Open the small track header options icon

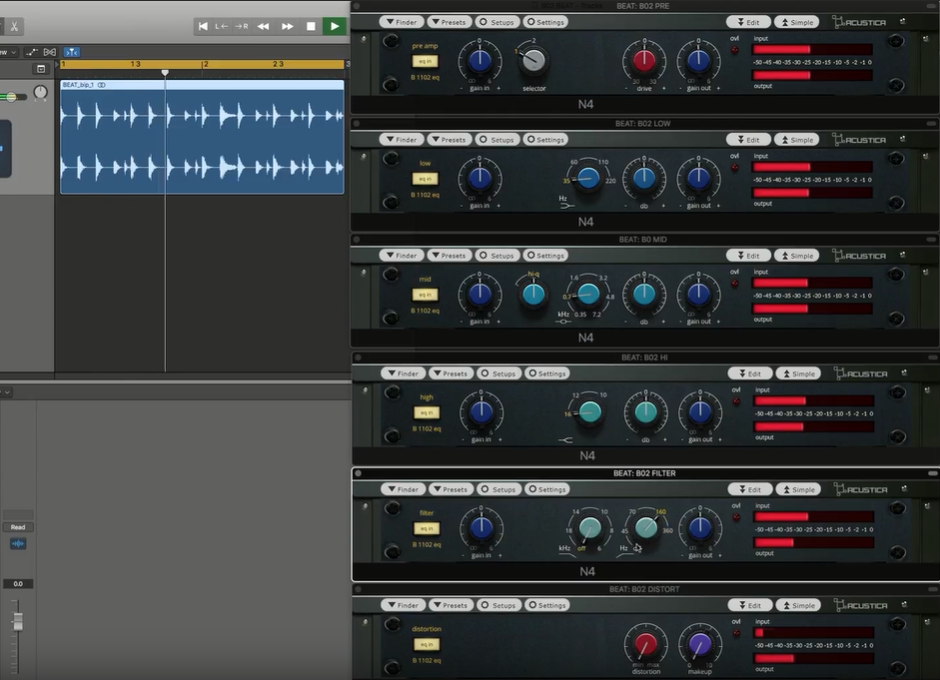tap(41, 68)
